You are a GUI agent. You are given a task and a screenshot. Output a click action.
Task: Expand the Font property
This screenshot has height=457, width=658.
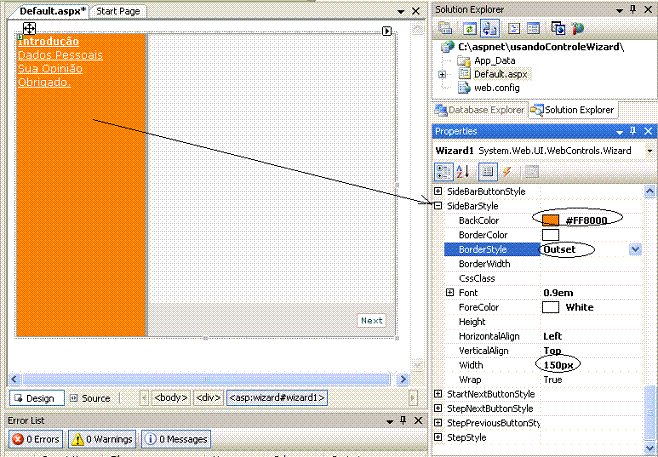coord(450,292)
